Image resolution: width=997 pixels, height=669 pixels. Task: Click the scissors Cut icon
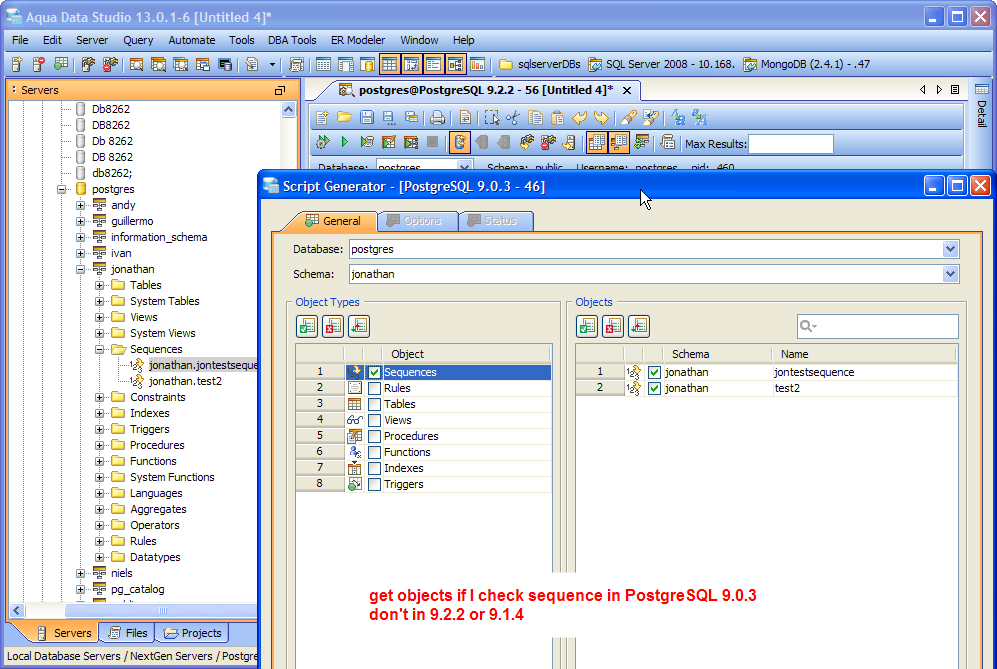(x=512, y=117)
